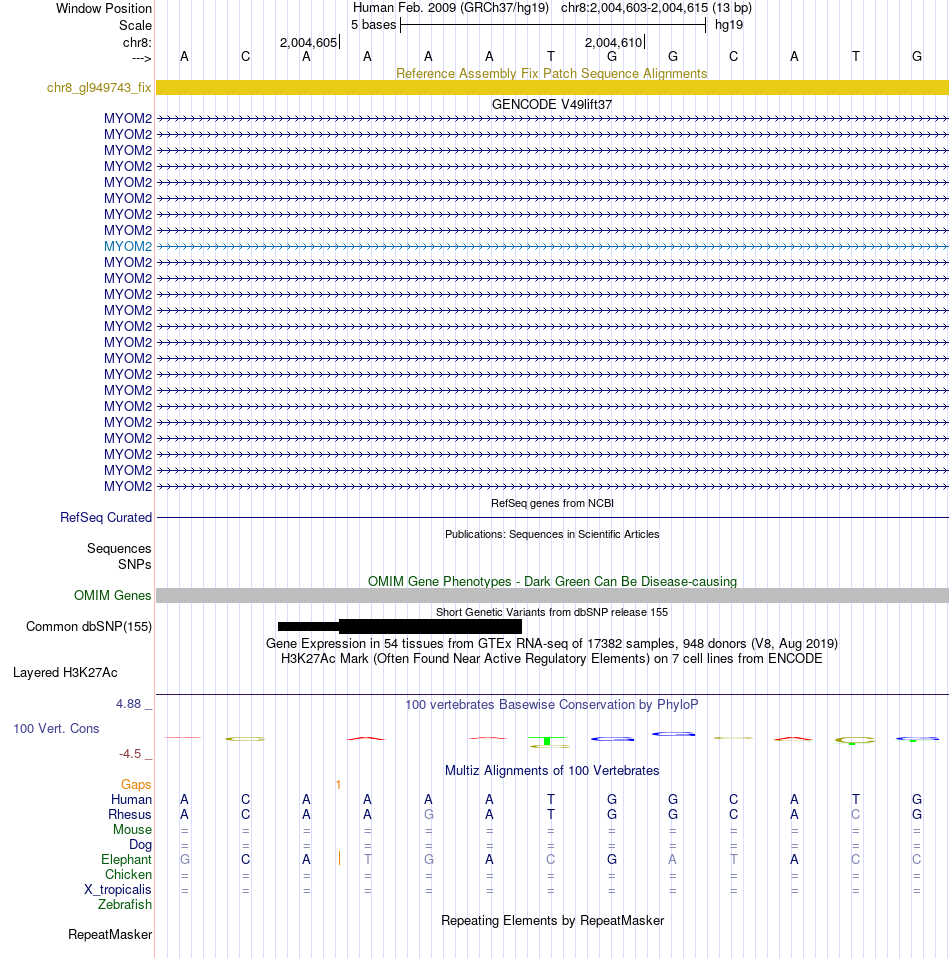Viewport: 950px width, 958px height.
Task: Click the orange Gaps label
Action: 136,784
